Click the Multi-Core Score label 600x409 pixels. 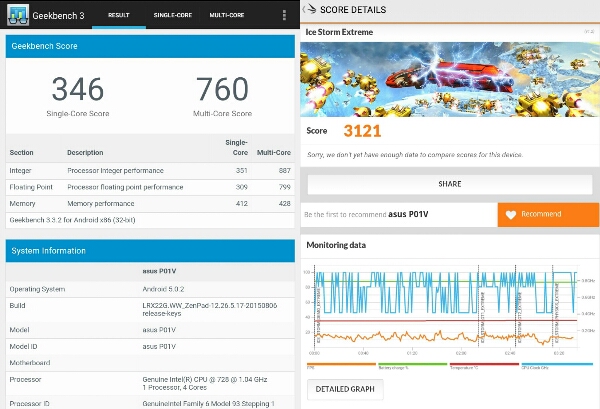pyautogui.click(x=222, y=114)
